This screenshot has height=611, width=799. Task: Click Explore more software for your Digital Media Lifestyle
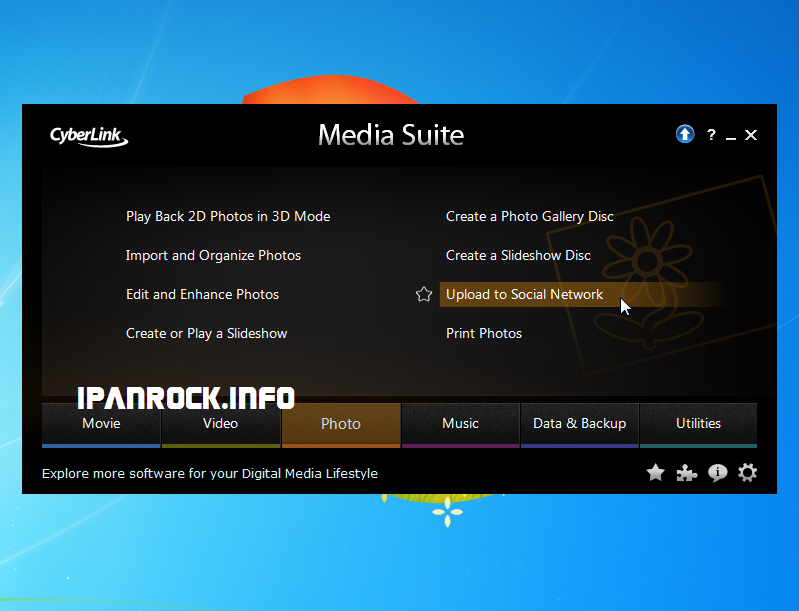point(210,473)
